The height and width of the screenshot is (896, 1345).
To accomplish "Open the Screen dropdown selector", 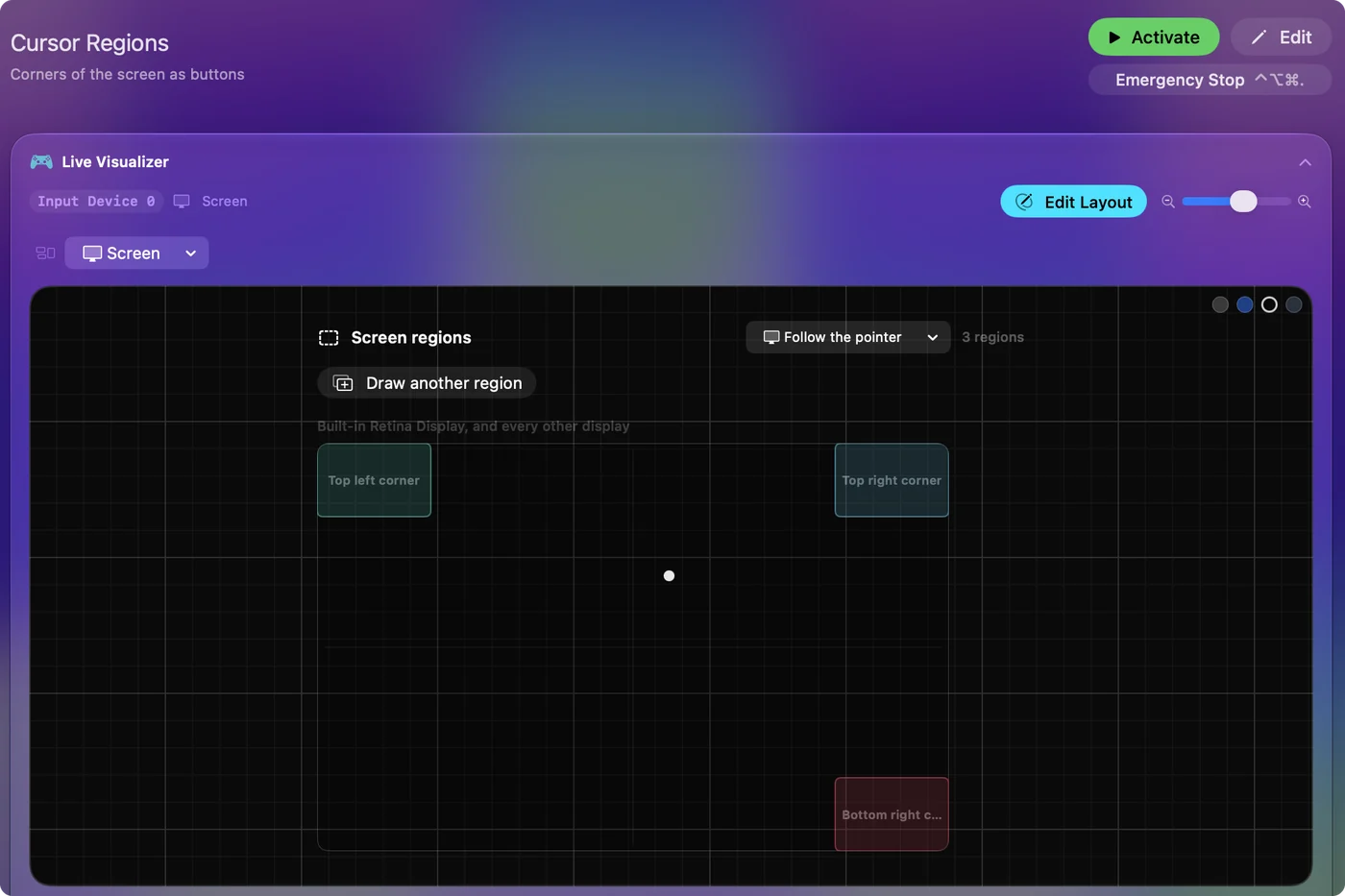I will pyautogui.click(x=136, y=254).
